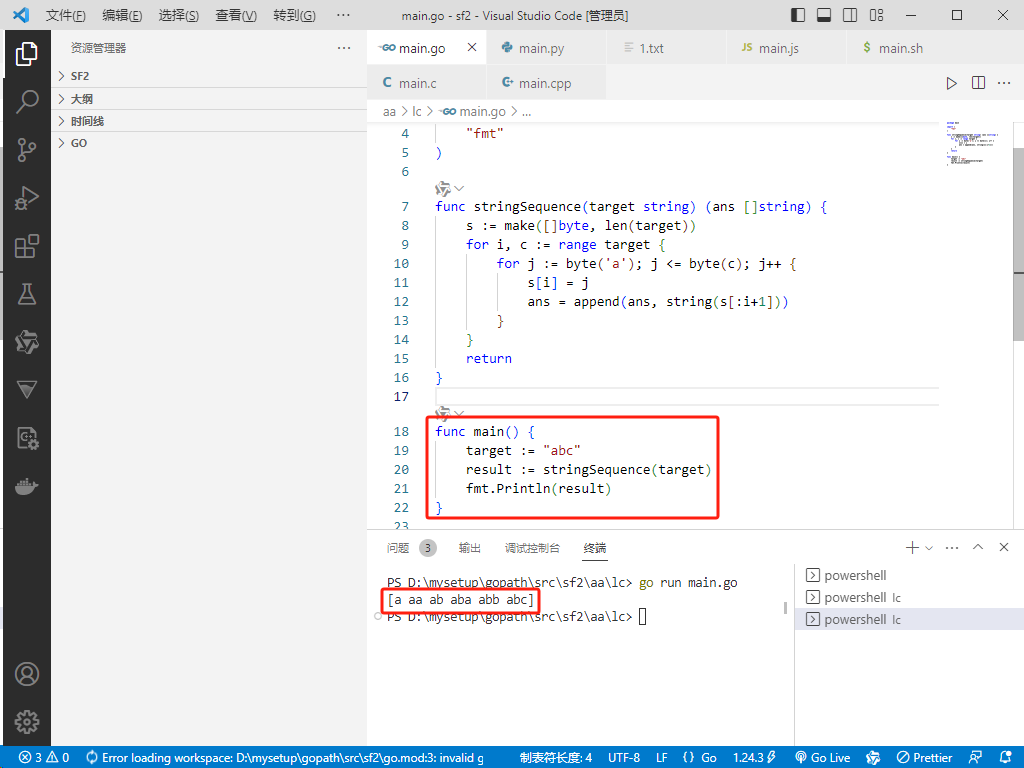This screenshot has width=1024, height=768.
Task: Open Manage gear icon
Action: (x=27, y=722)
